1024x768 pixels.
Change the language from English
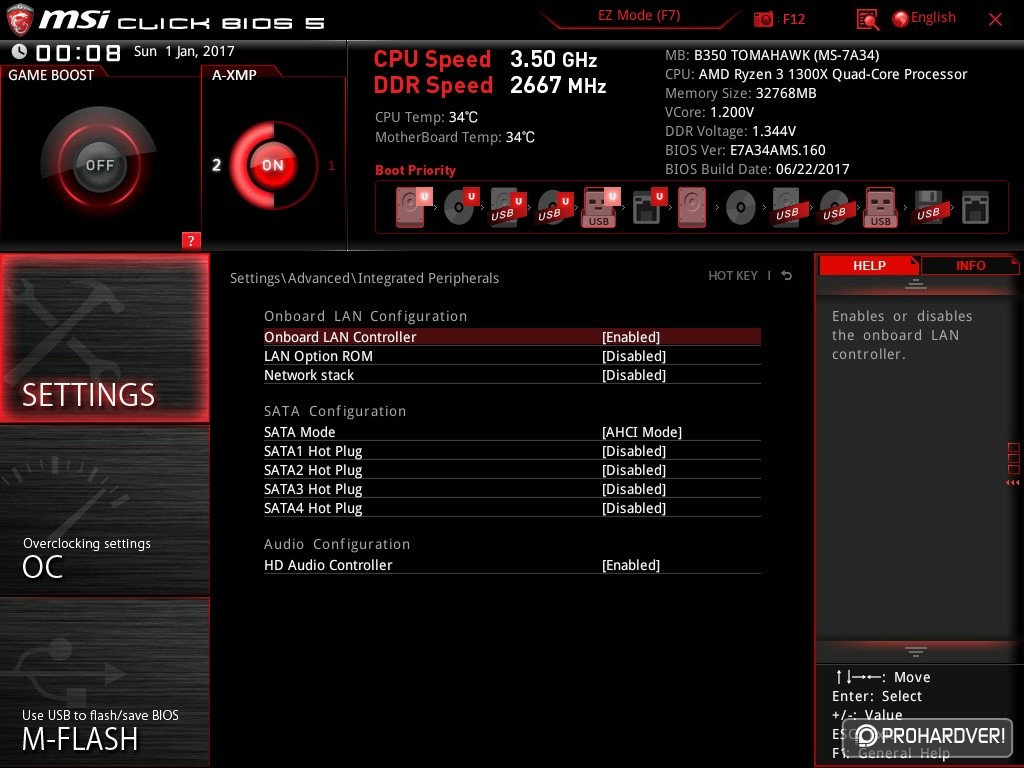pyautogui.click(x=923, y=18)
